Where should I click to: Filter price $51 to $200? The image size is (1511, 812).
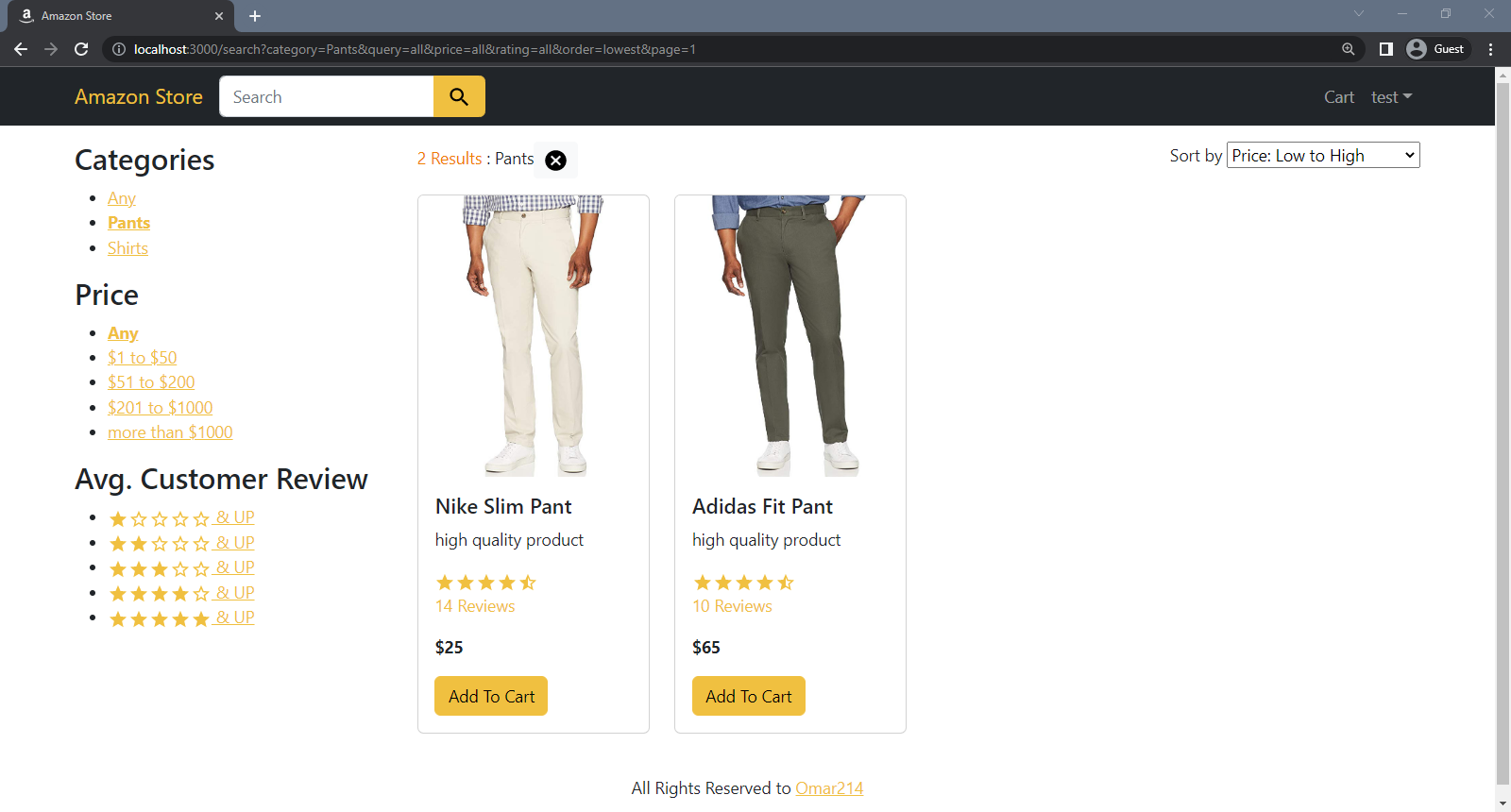click(x=151, y=382)
